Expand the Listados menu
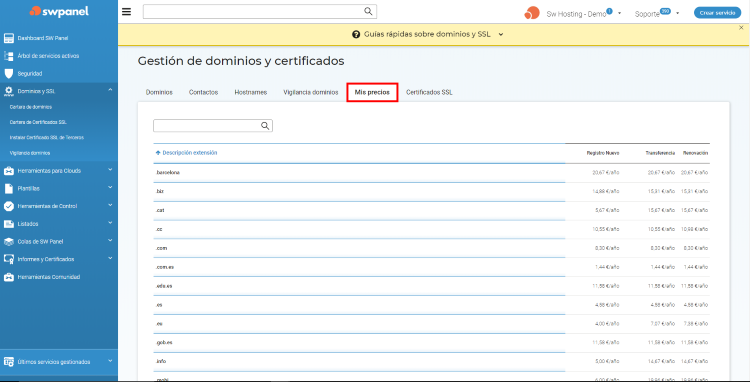 point(110,223)
